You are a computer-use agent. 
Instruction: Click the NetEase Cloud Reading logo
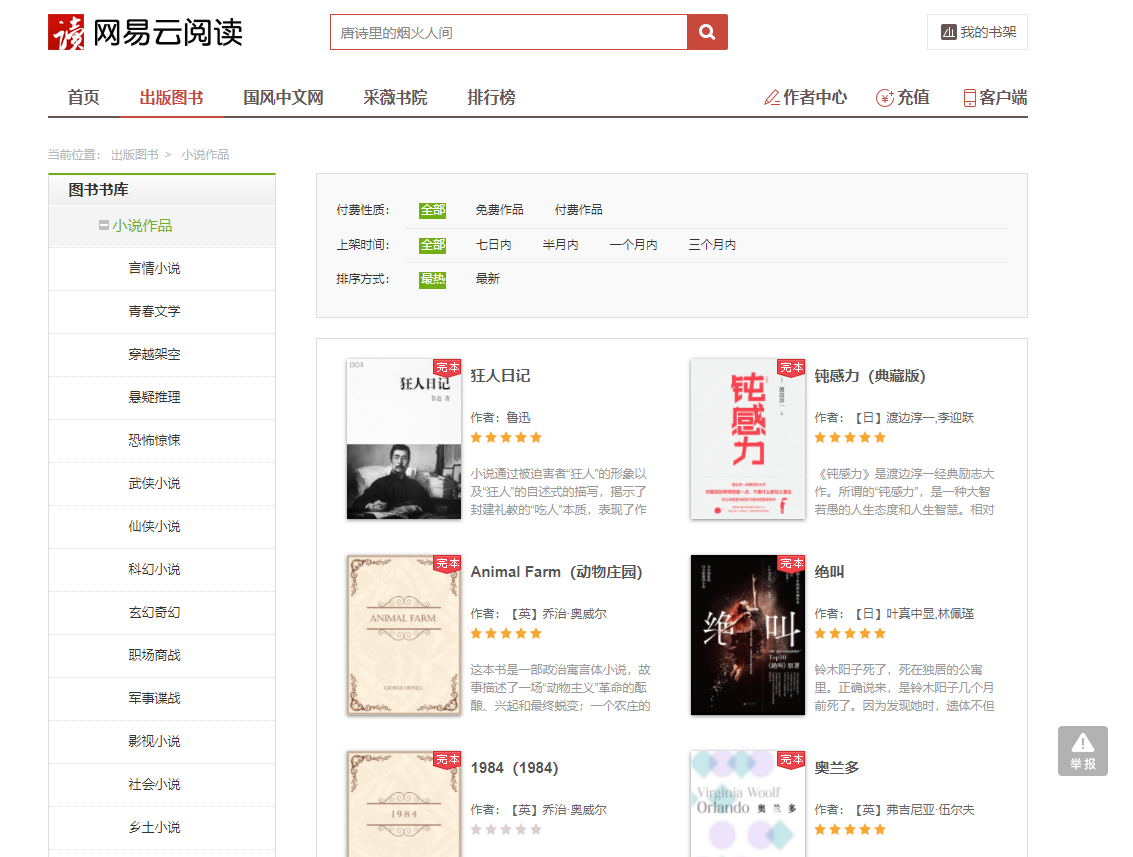tap(145, 33)
